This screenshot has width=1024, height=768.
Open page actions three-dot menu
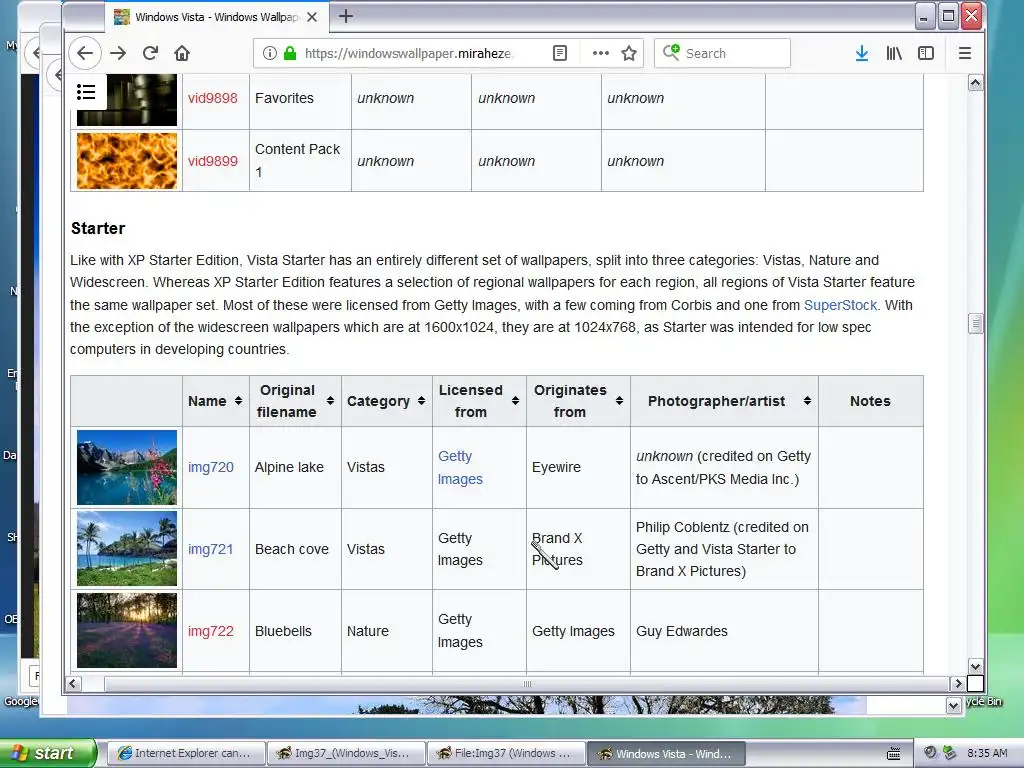(600, 53)
